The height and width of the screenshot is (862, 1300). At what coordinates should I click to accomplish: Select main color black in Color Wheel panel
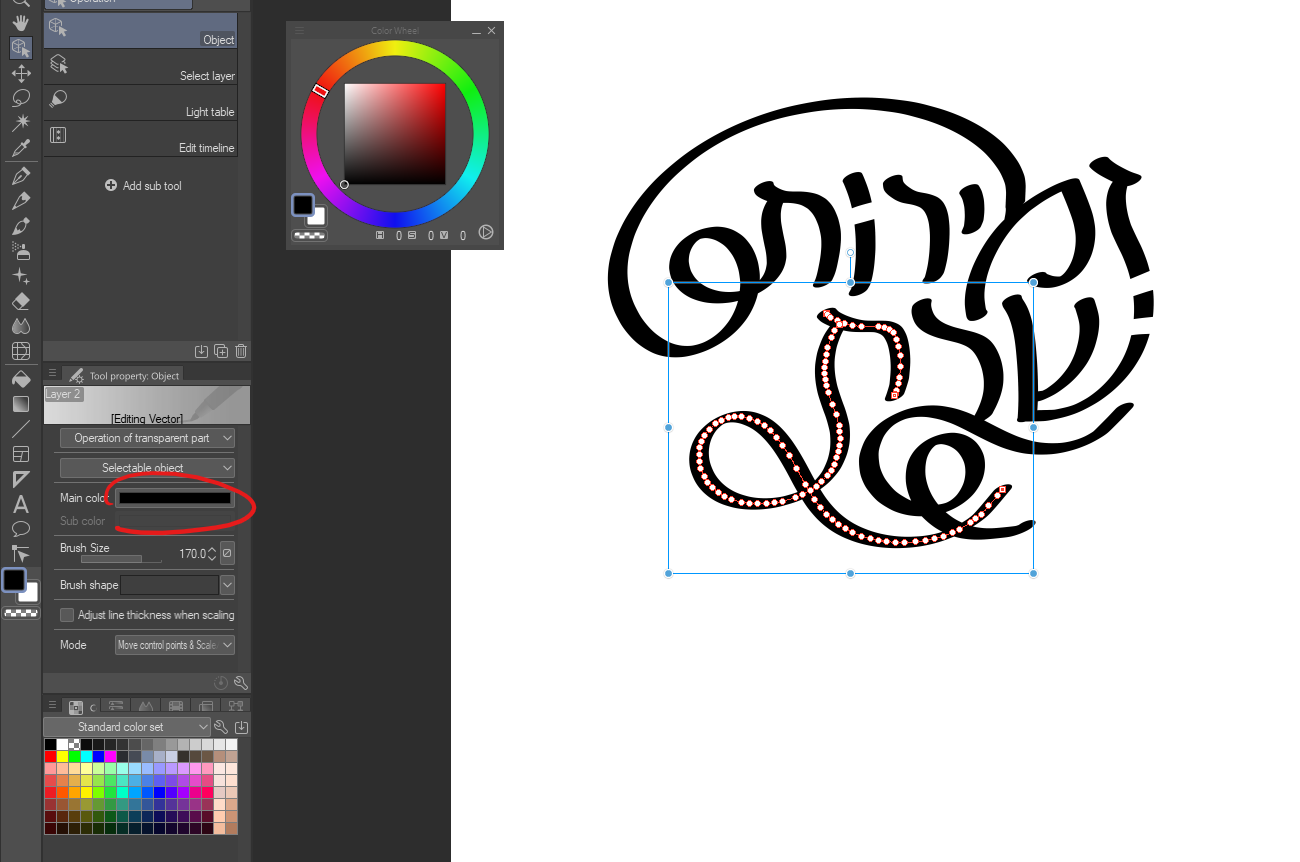click(x=303, y=205)
